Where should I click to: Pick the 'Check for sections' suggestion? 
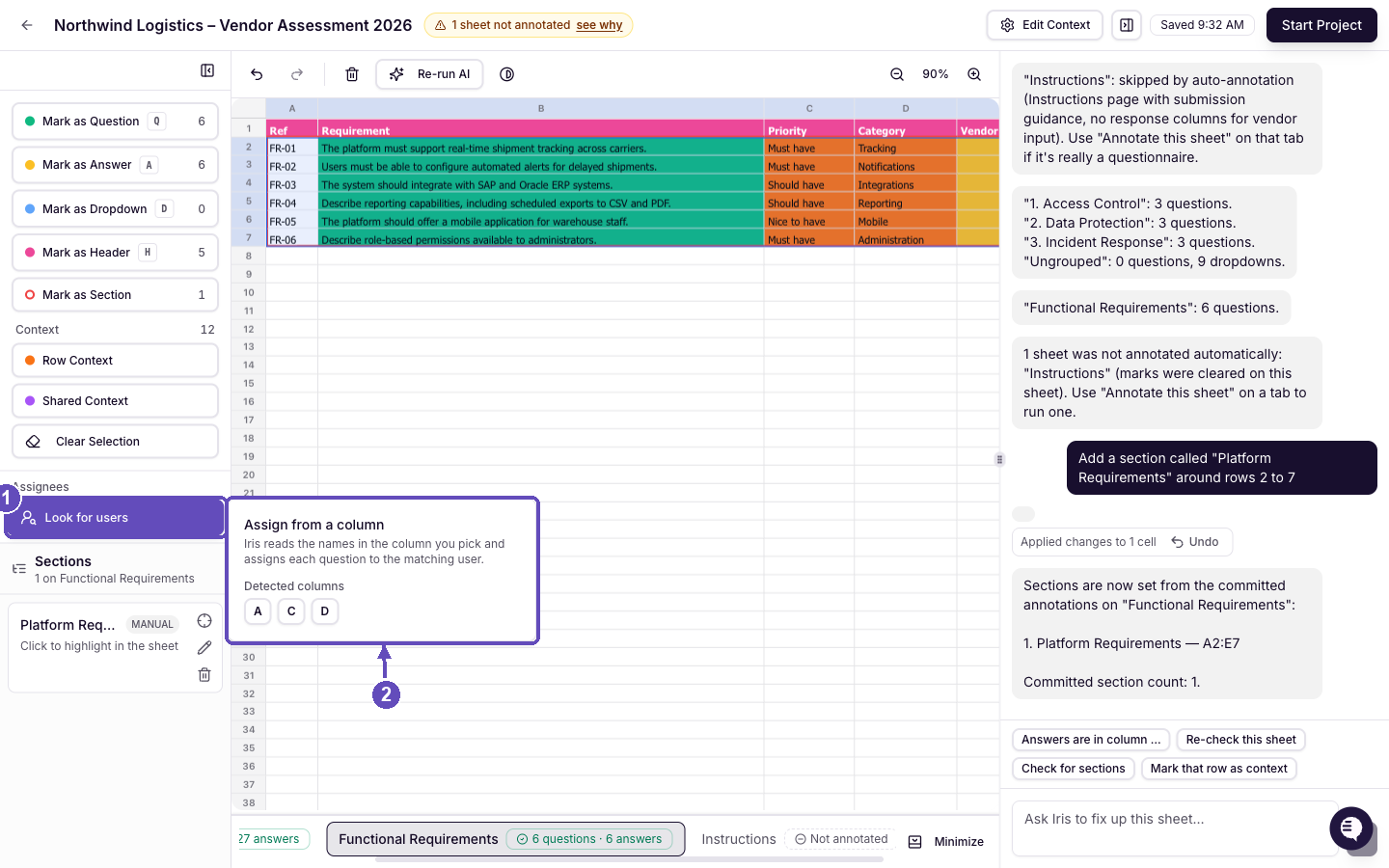tap(1074, 769)
